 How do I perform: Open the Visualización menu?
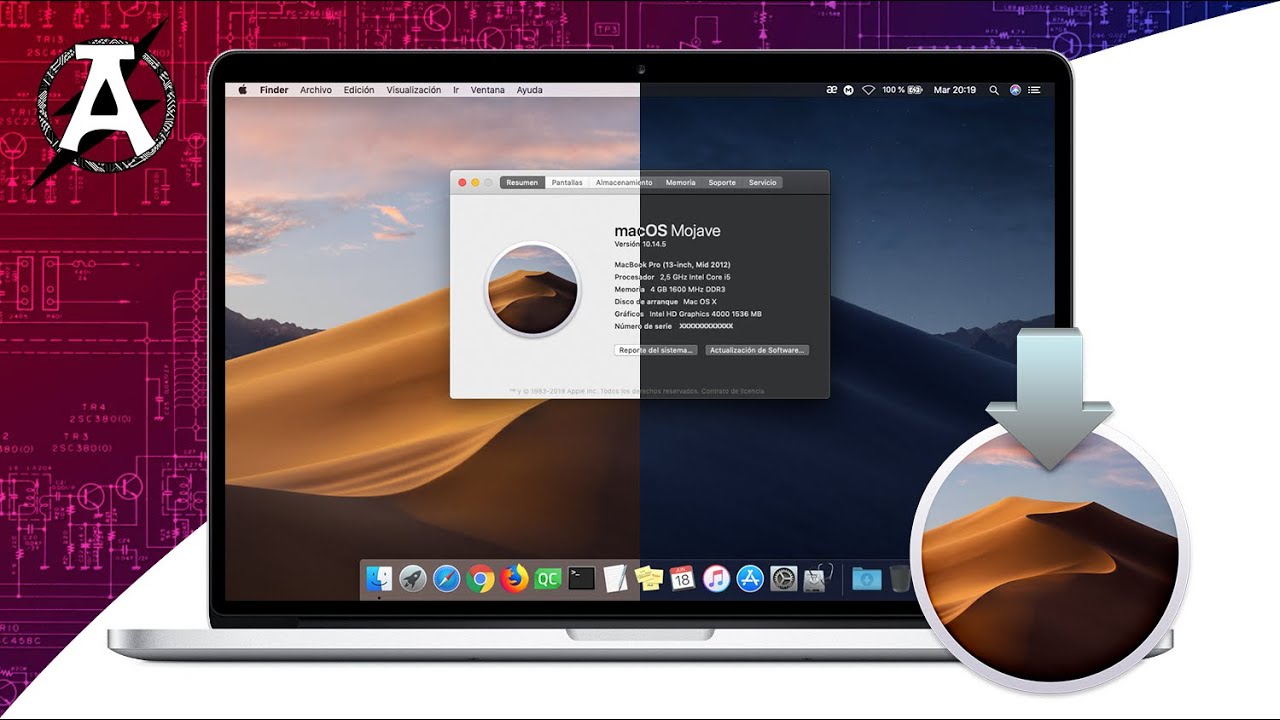[x=414, y=90]
